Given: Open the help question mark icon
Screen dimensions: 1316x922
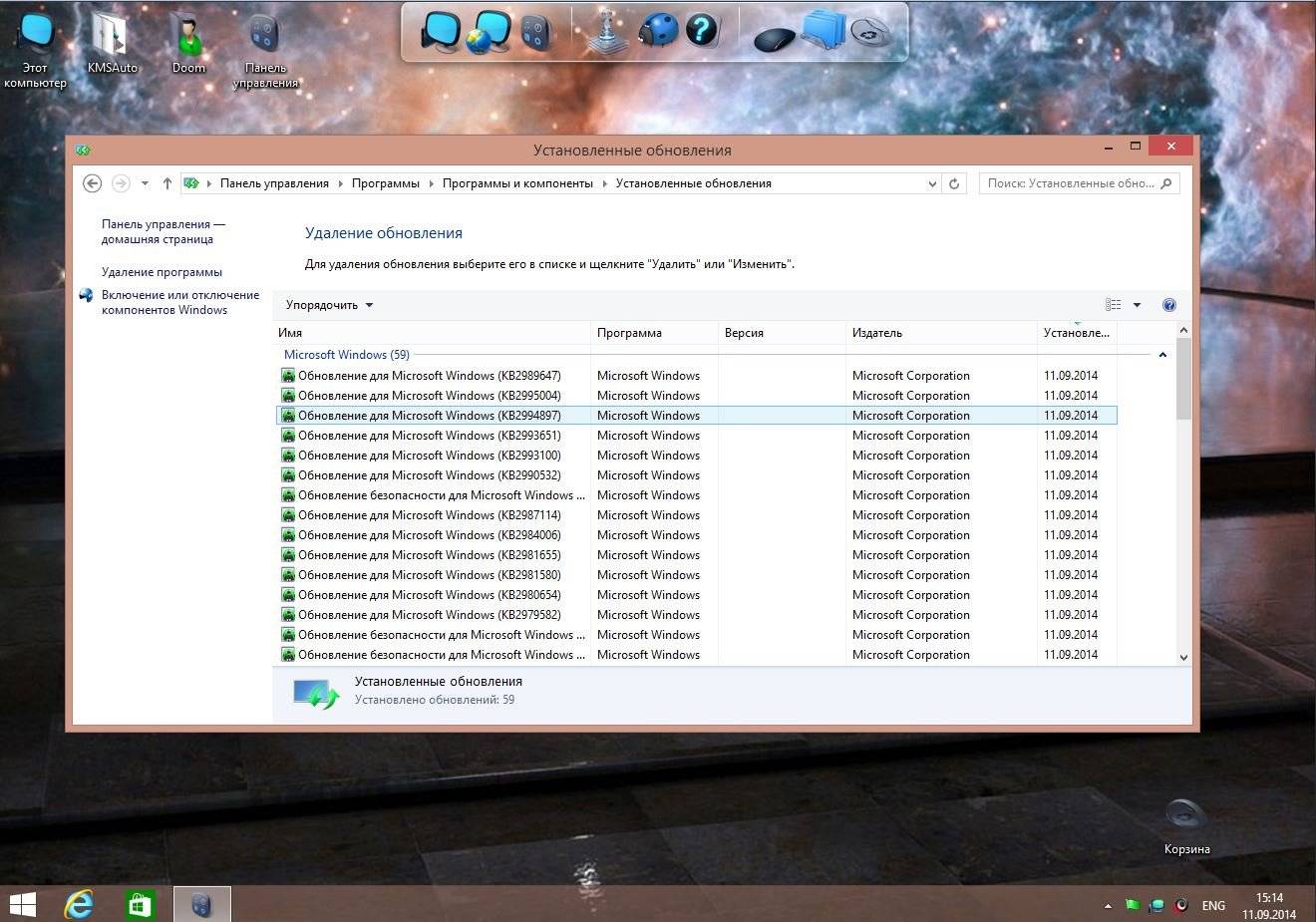Looking at the screenshot, I should tap(1169, 305).
